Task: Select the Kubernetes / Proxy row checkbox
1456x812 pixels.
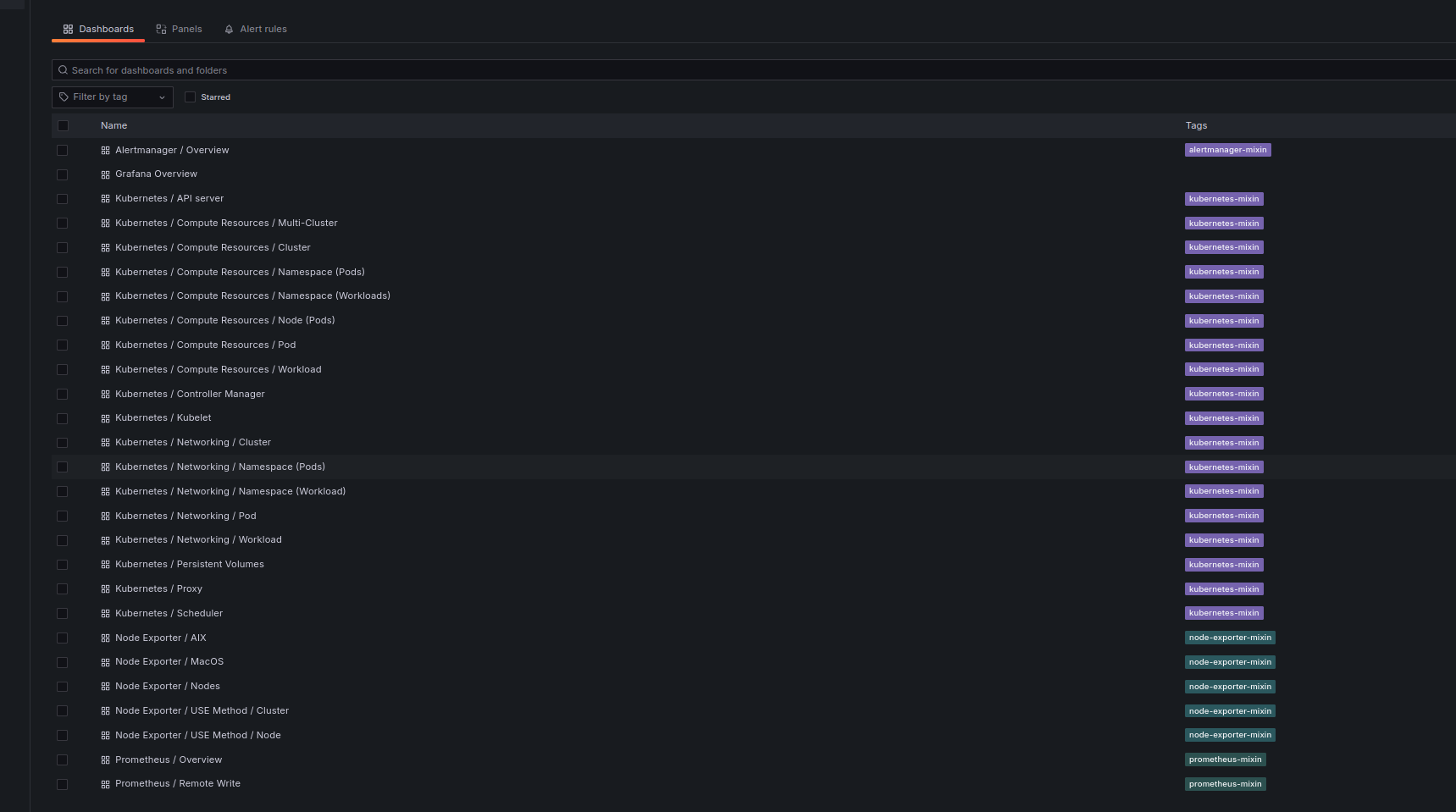Action: [62, 589]
